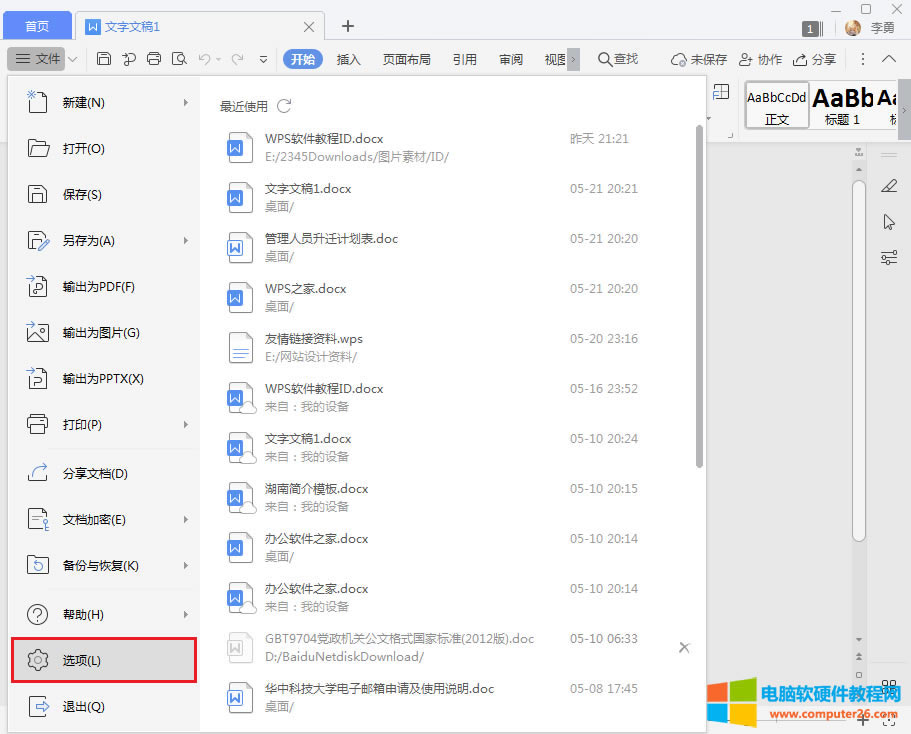Expand the undo history dropdown arrow
Screen dimensions: 911x734
pos(218,59)
